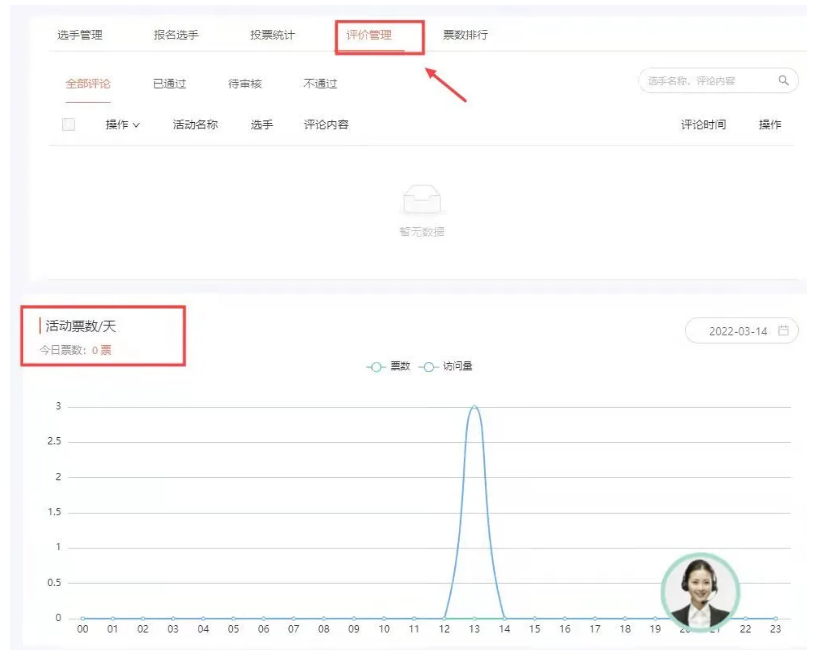The image size is (822, 650).
Task: Click the x-axis label 12
Action: [x=444, y=629]
